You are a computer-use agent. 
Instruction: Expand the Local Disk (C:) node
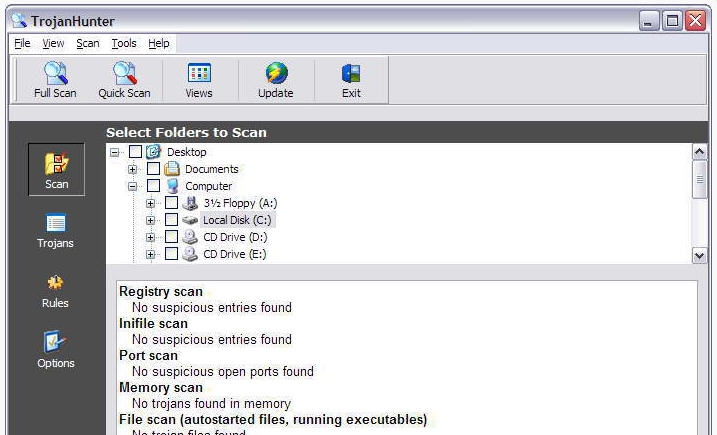(150, 220)
